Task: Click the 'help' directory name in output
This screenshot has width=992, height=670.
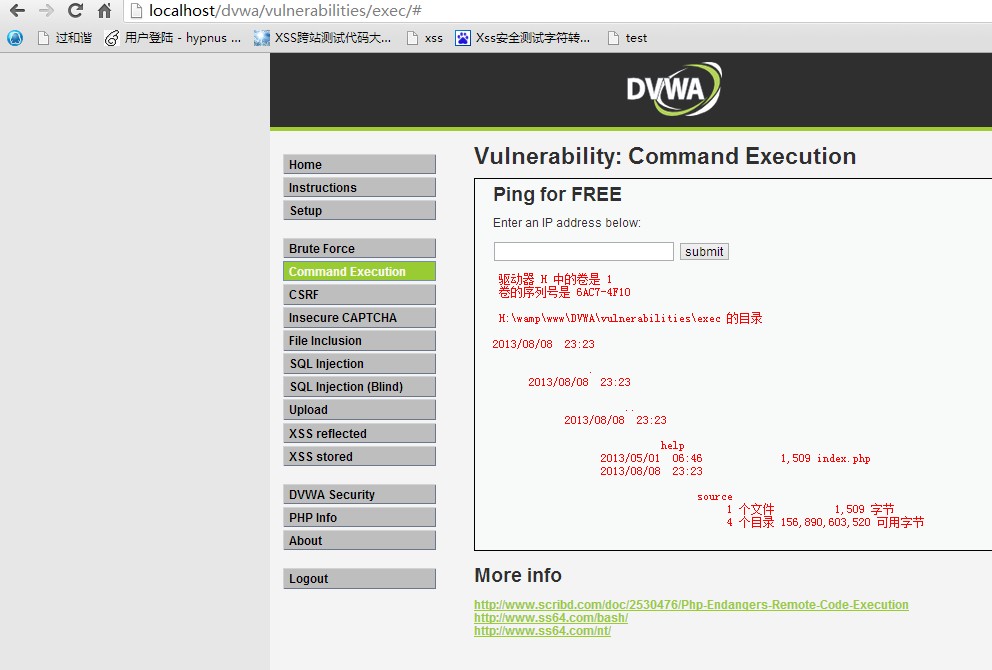Action: coord(672,445)
